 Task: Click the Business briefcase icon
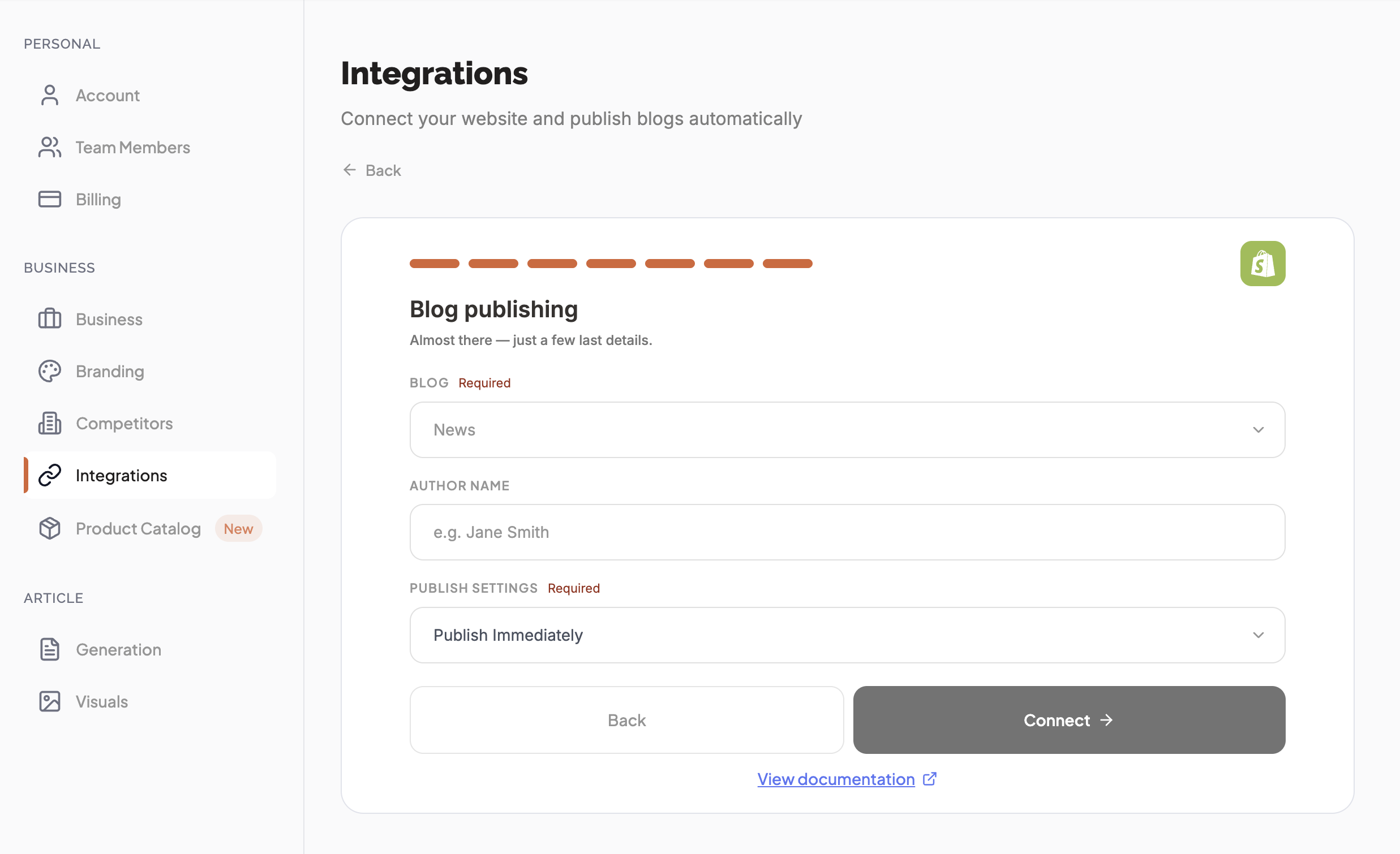click(50, 319)
